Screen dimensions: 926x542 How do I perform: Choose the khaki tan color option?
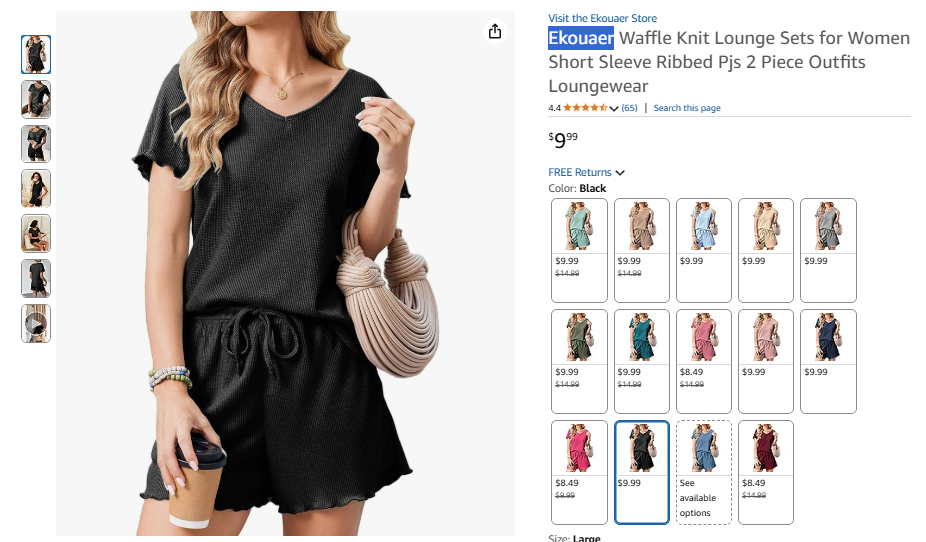click(642, 250)
